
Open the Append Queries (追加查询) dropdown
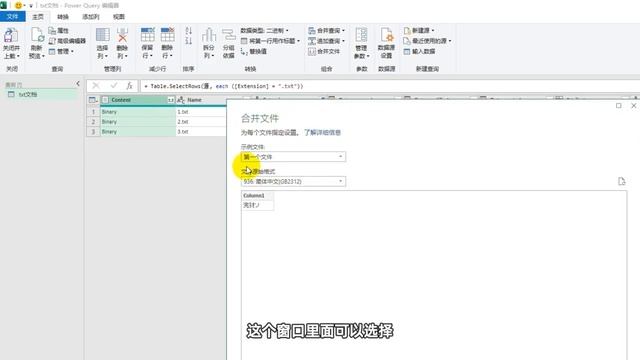pos(327,41)
